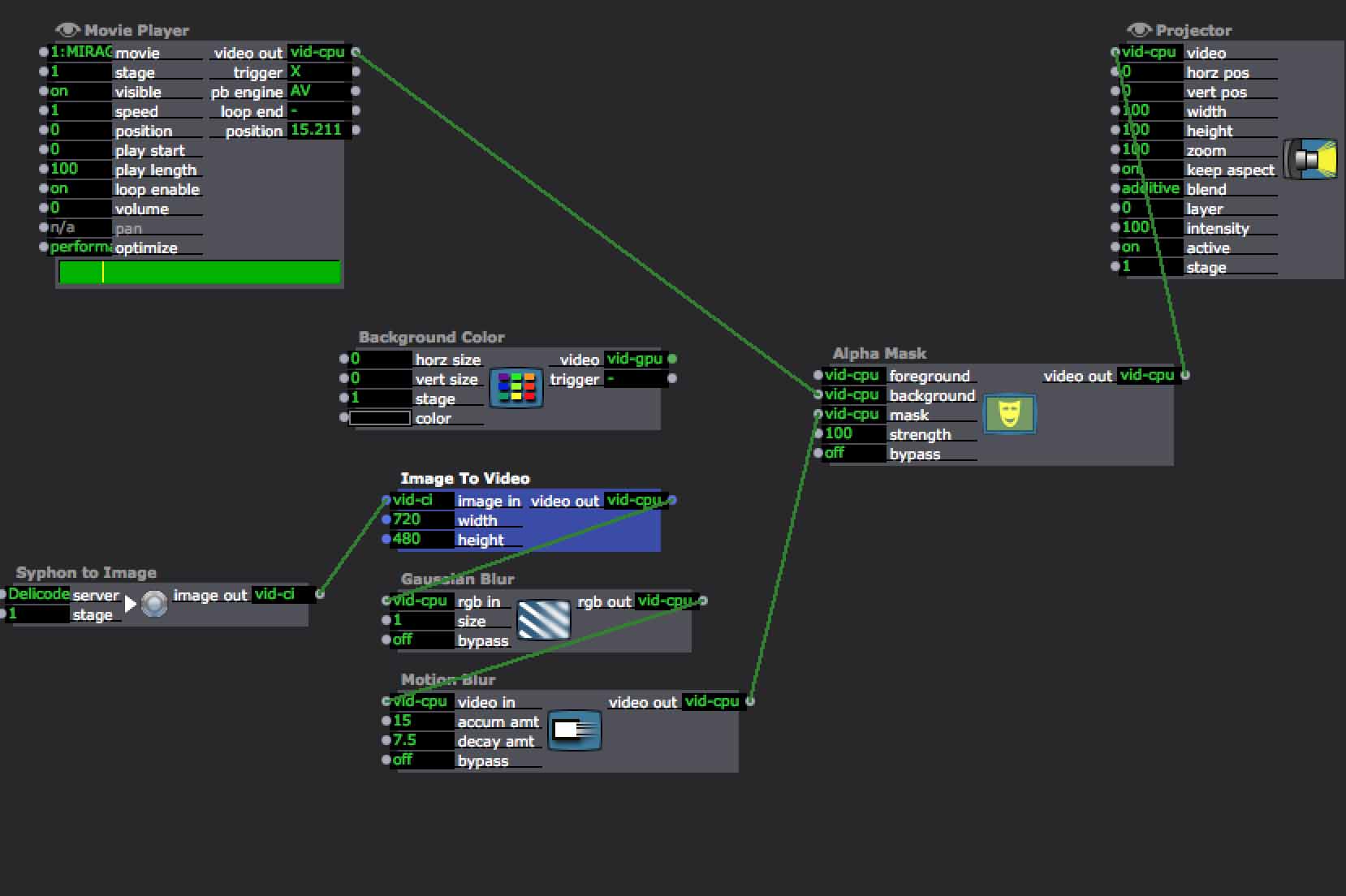Click the Gaussian Blur actor title
This screenshot has width=1346, height=896.
point(457,579)
